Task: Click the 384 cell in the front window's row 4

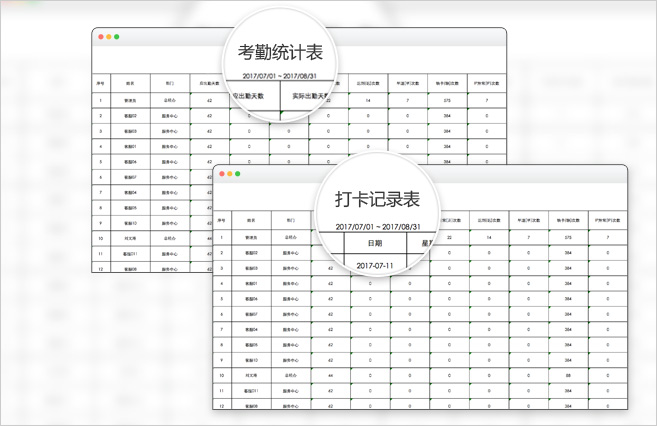Action: pos(568,284)
